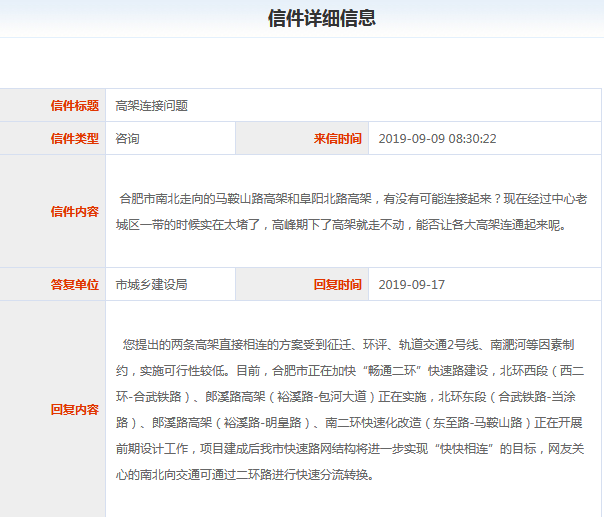
Task: Click the reply paragraph starting 您提出的两条高架
Action: pyautogui.click(x=350, y=410)
